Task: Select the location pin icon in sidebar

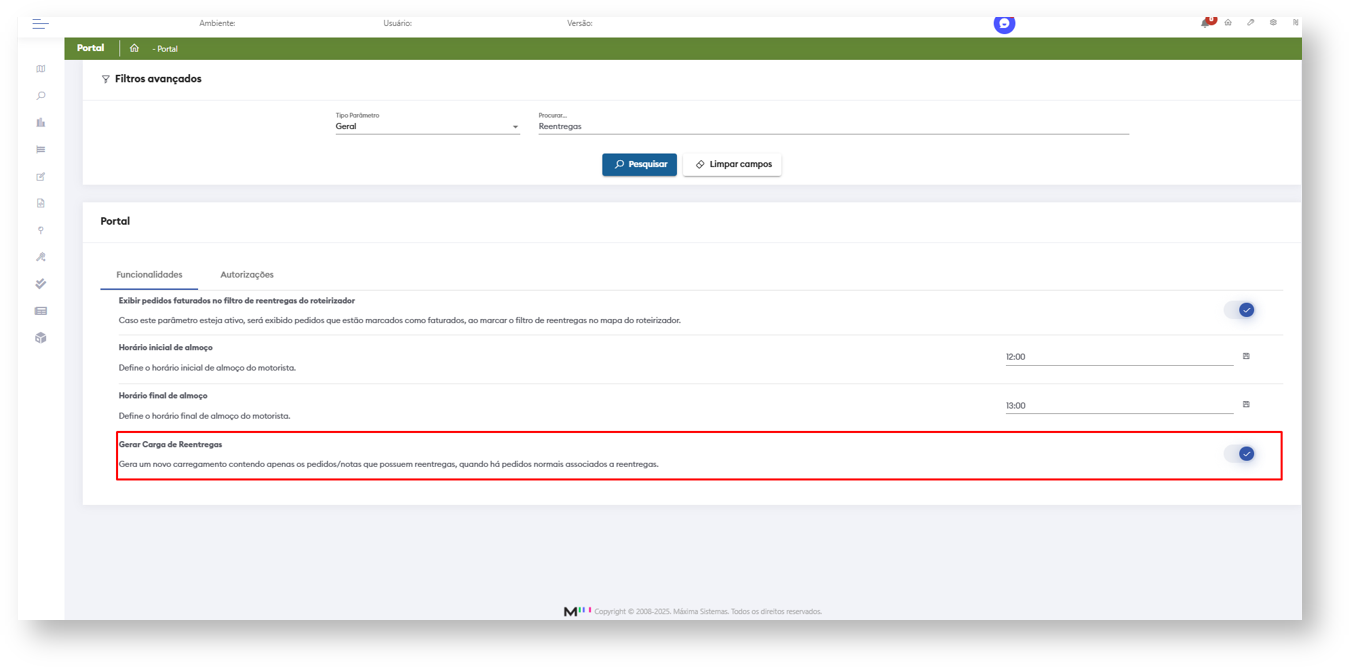Action: pyautogui.click(x=41, y=230)
